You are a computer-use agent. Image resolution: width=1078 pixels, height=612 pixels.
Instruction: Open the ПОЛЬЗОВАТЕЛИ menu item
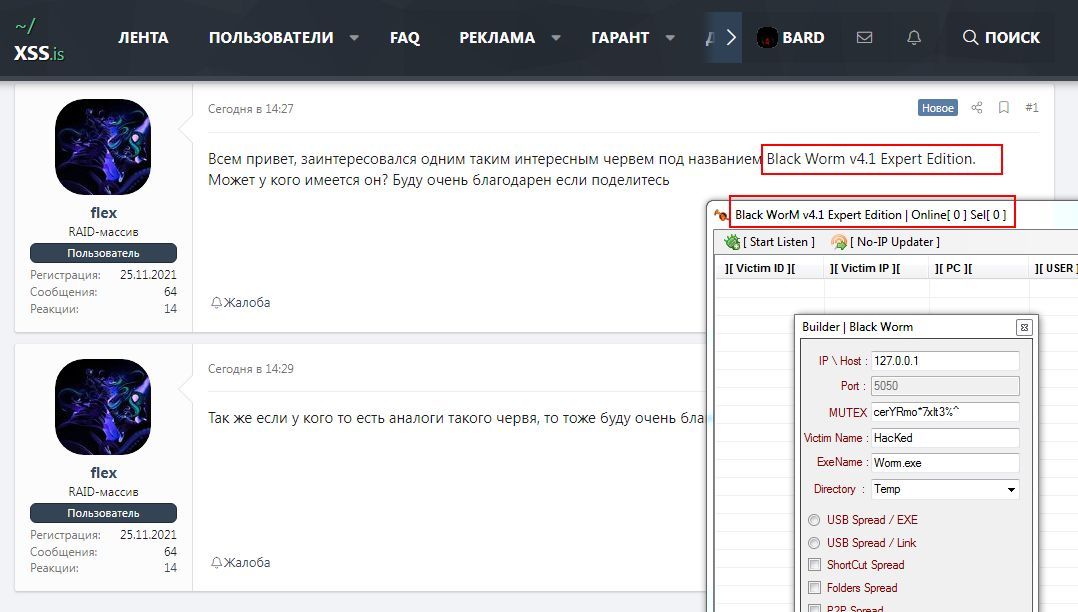271,38
